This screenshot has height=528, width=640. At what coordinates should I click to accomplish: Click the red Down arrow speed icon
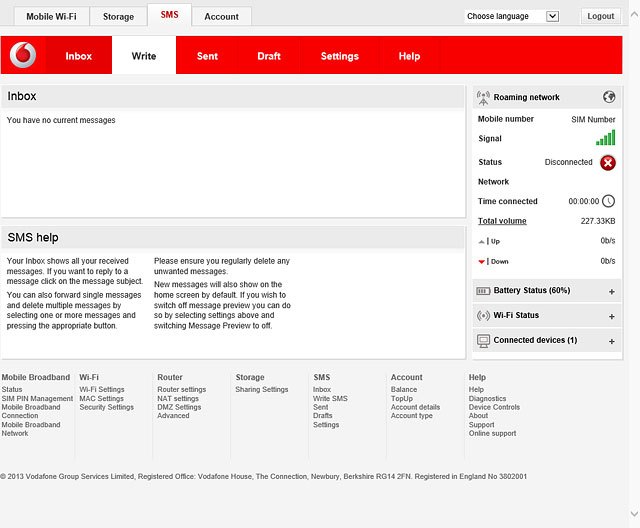[x=482, y=262]
